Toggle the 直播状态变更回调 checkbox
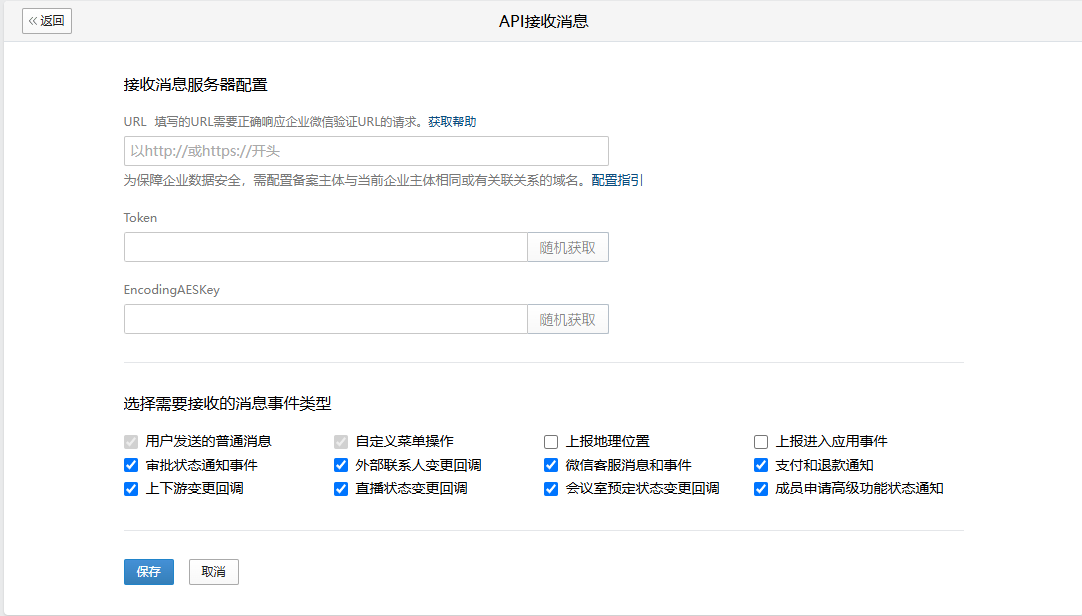The image size is (1082, 616). 341,488
